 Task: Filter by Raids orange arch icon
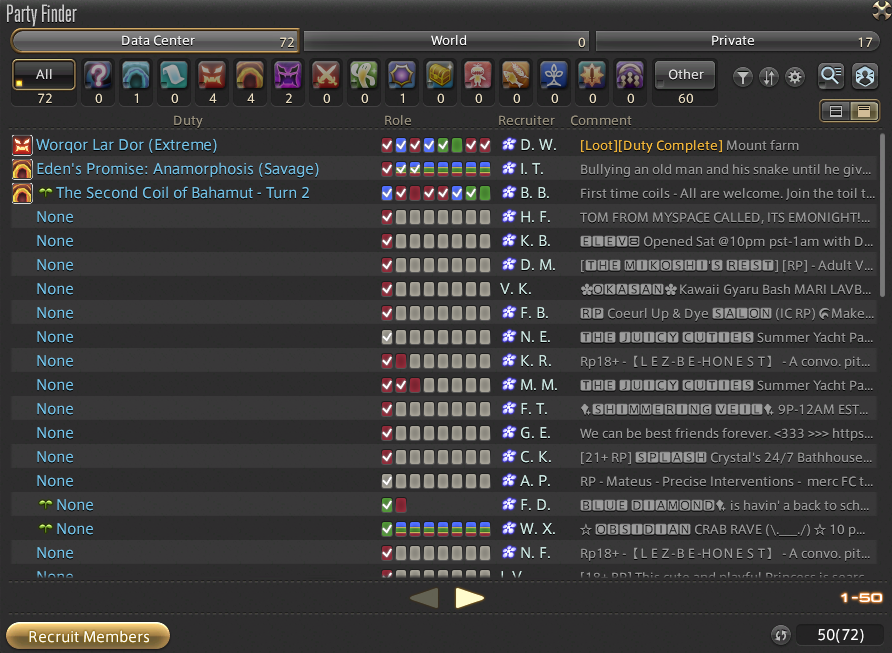(250, 75)
